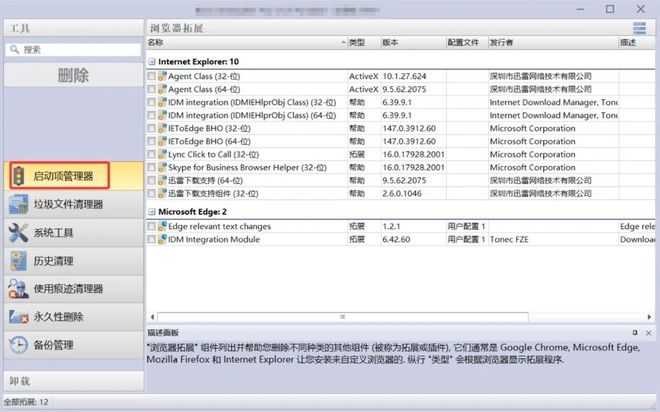Click the 全部拓展: 12 status text
This screenshot has width=660, height=412.
pyautogui.click(x=26, y=402)
